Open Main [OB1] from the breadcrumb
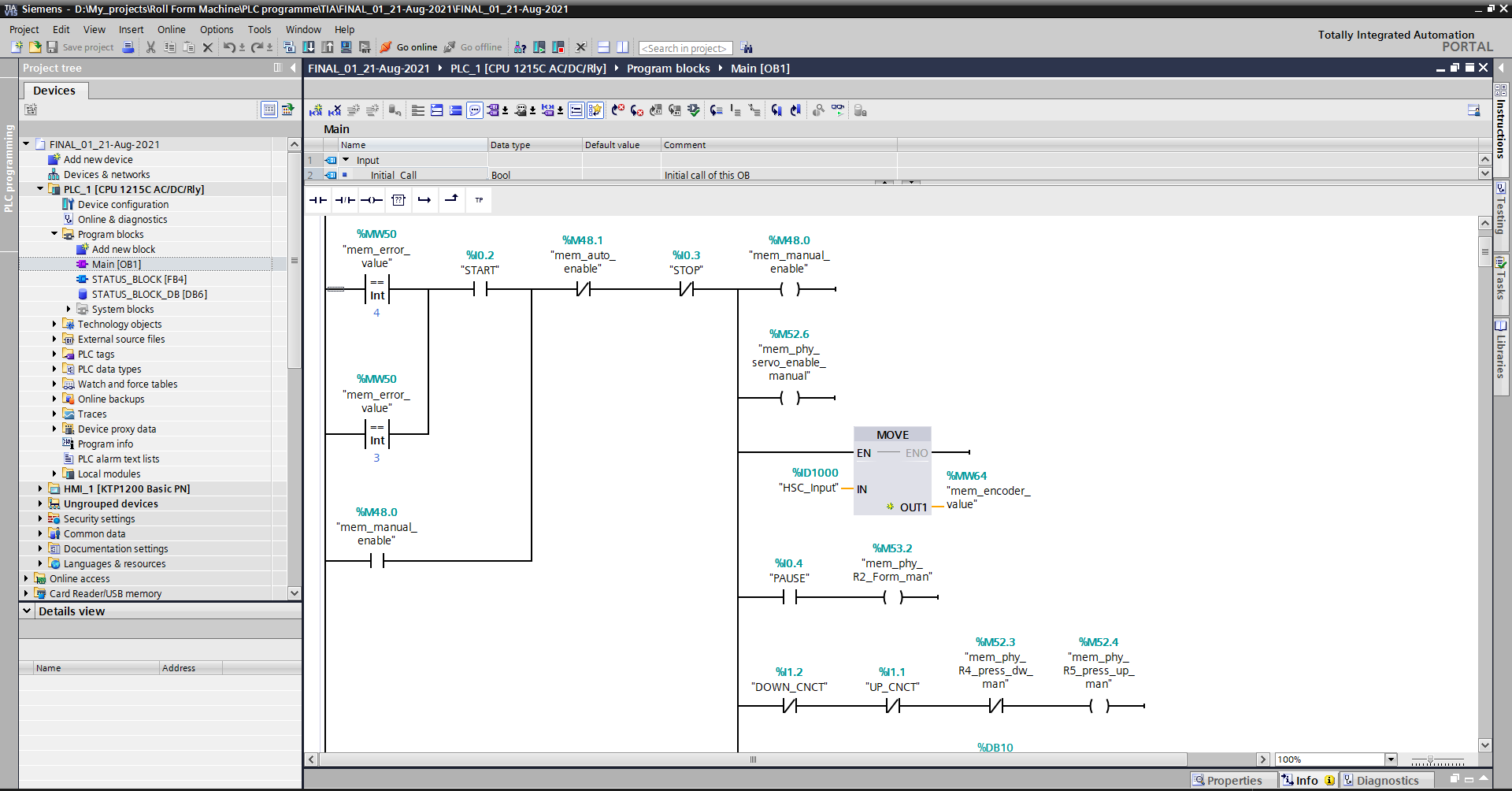Image resolution: width=1512 pixels, height=791 pixels. [x=758, y=69]
